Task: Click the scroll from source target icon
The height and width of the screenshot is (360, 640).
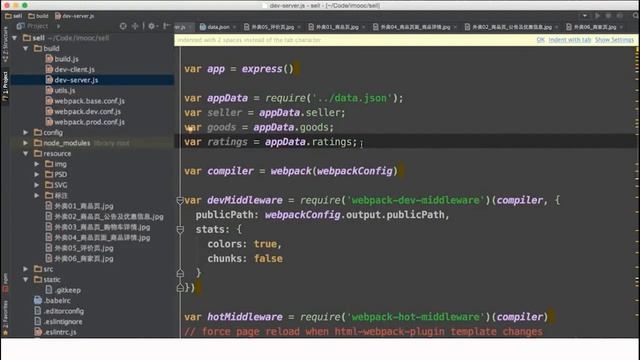Action: (123, 26)
